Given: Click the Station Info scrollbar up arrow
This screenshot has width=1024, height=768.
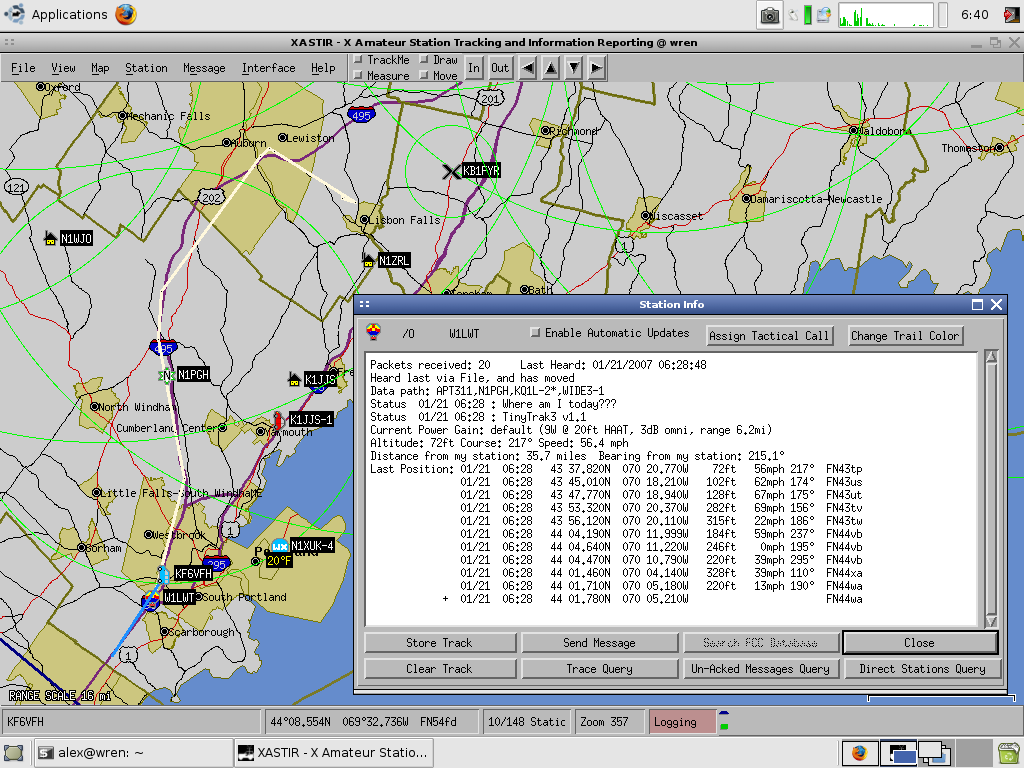Looking at the screenshot, I should click(x=991, y=357).
